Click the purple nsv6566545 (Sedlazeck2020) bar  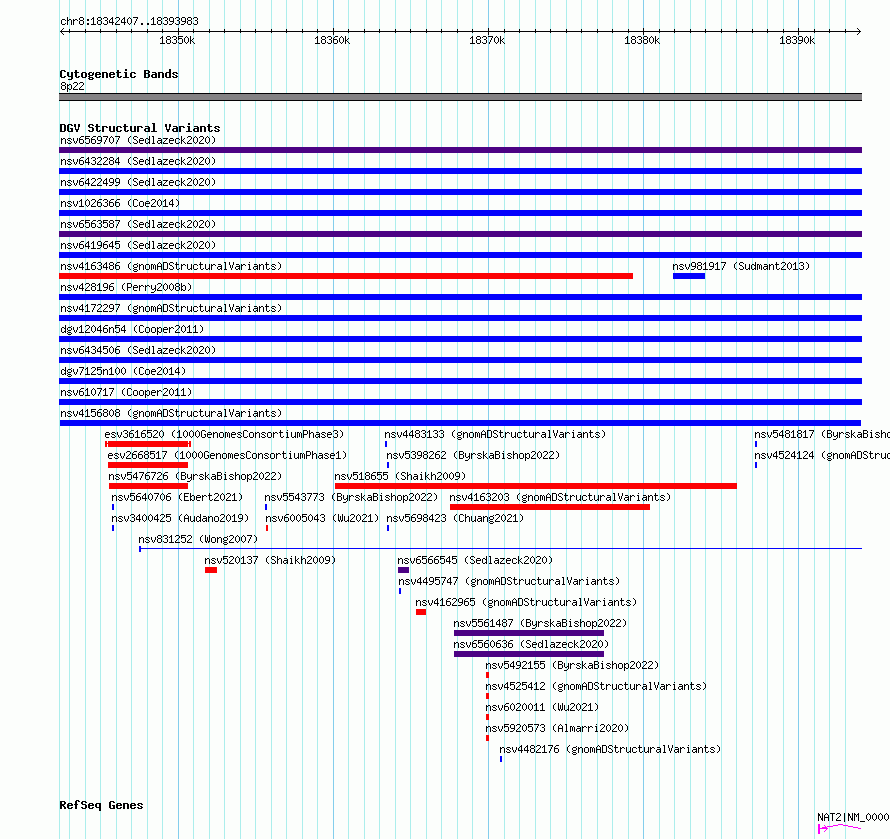pyautogui.click(x=404, y=570)
